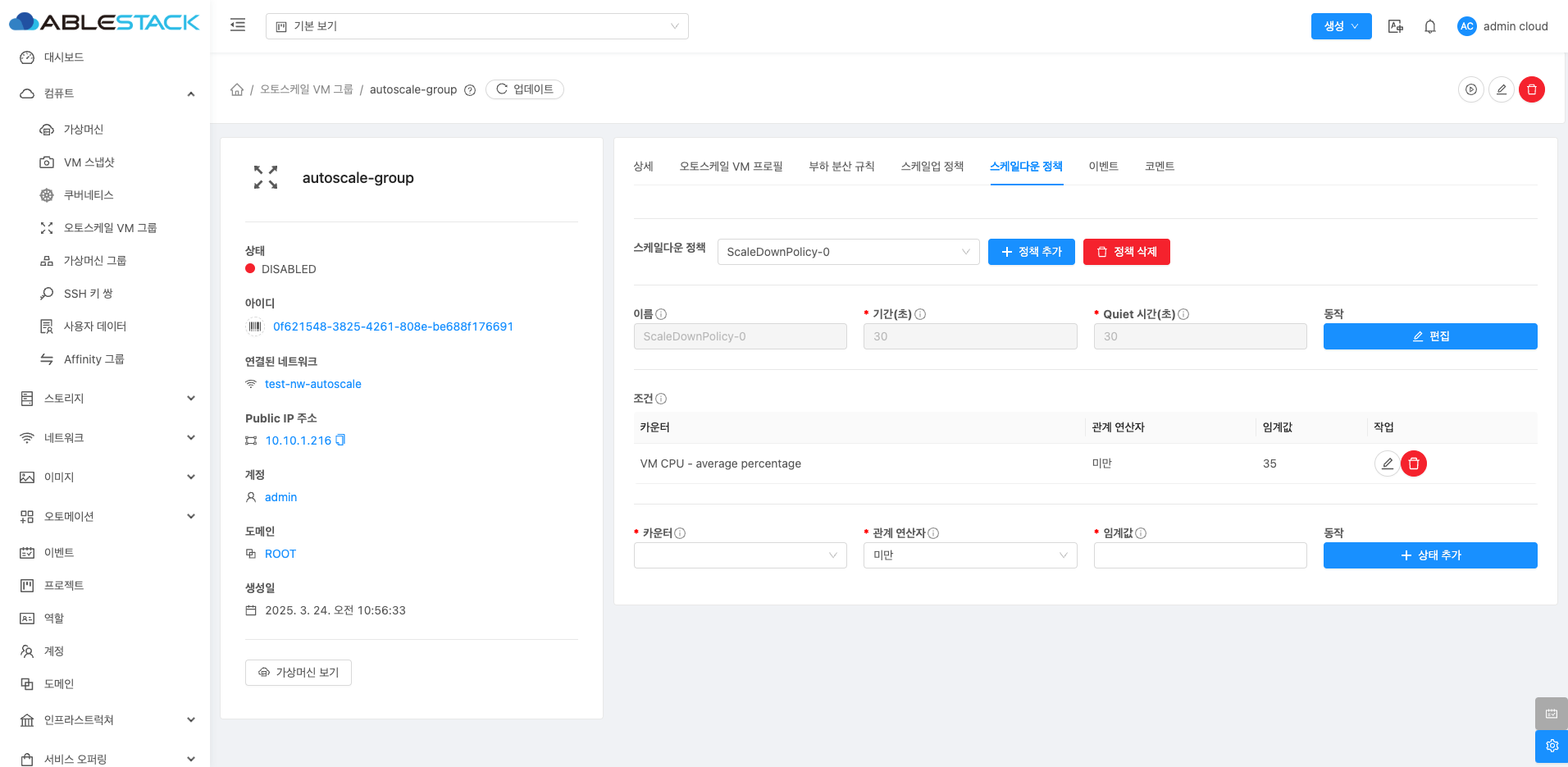
Task: Click the edit pencil icon in header
Action: point(1501,89)
